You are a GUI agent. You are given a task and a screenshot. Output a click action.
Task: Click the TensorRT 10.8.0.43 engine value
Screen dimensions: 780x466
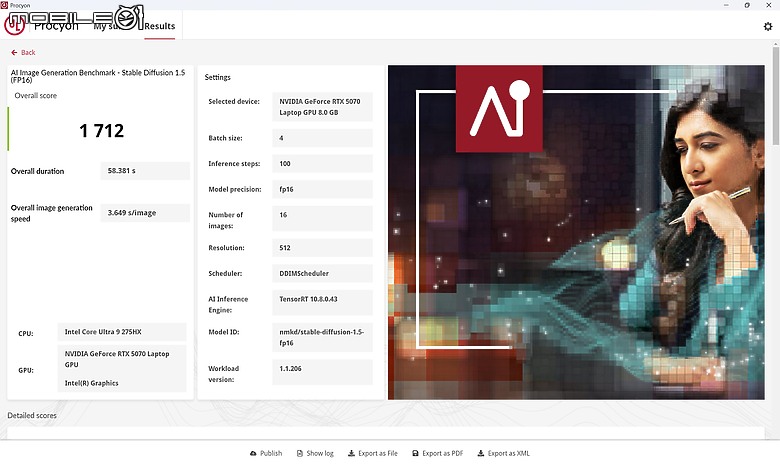pos(322,302)
